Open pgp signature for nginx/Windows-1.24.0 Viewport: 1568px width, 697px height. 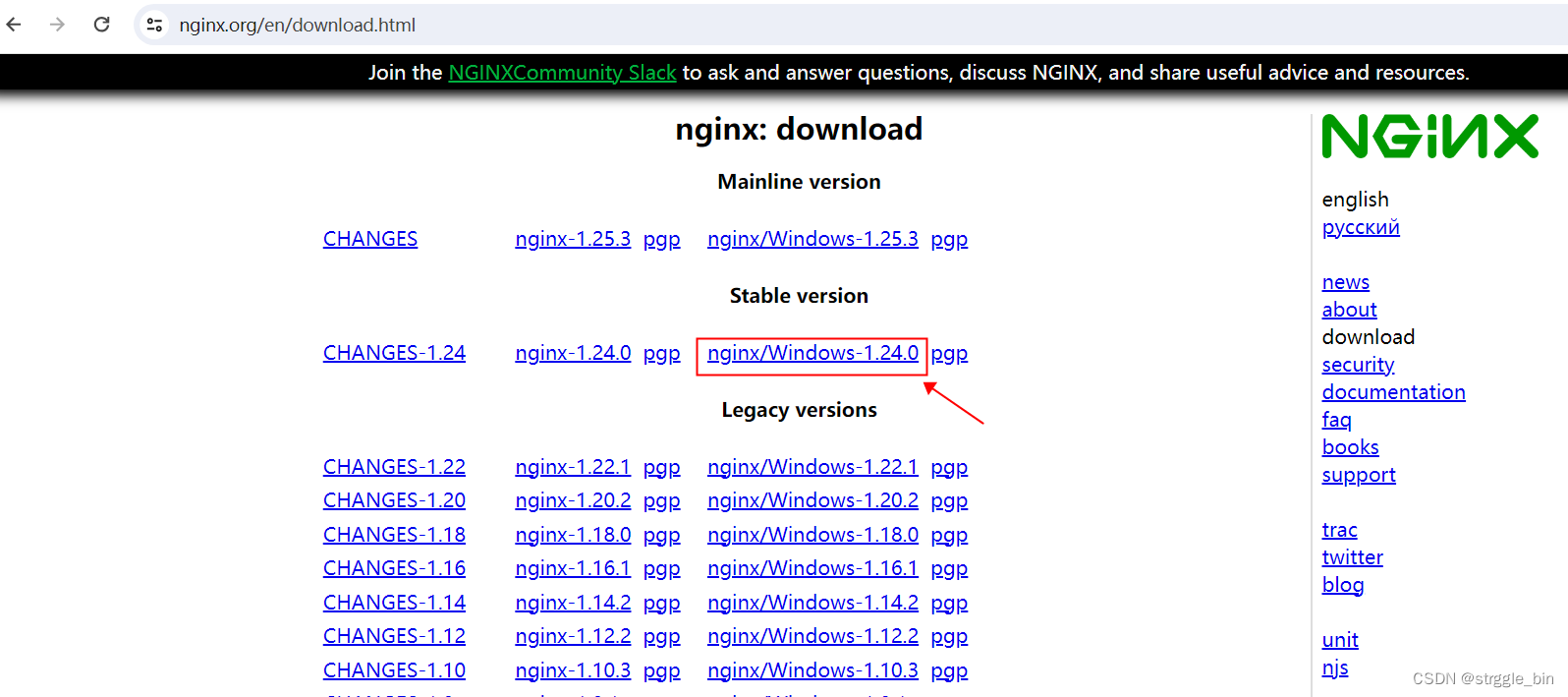pyautogui.click(x=949, y=354)
